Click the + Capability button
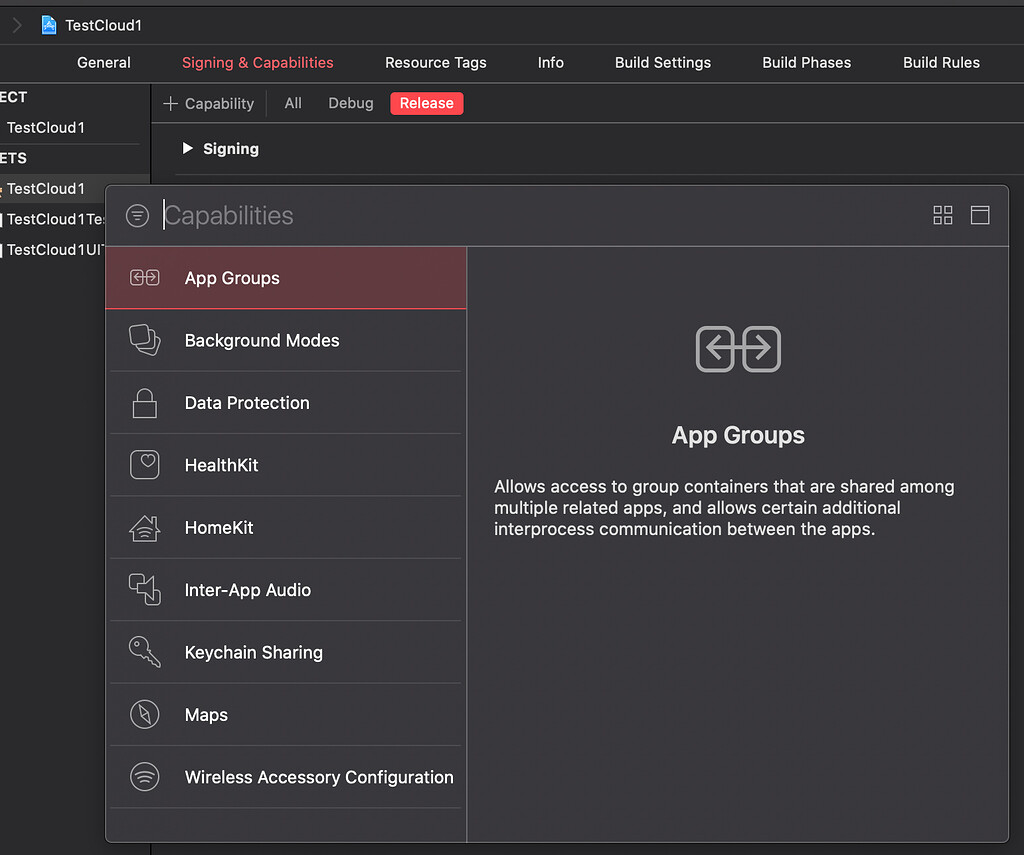The image size is (1024, 855). pyautogui.click(x=208, y=103)
